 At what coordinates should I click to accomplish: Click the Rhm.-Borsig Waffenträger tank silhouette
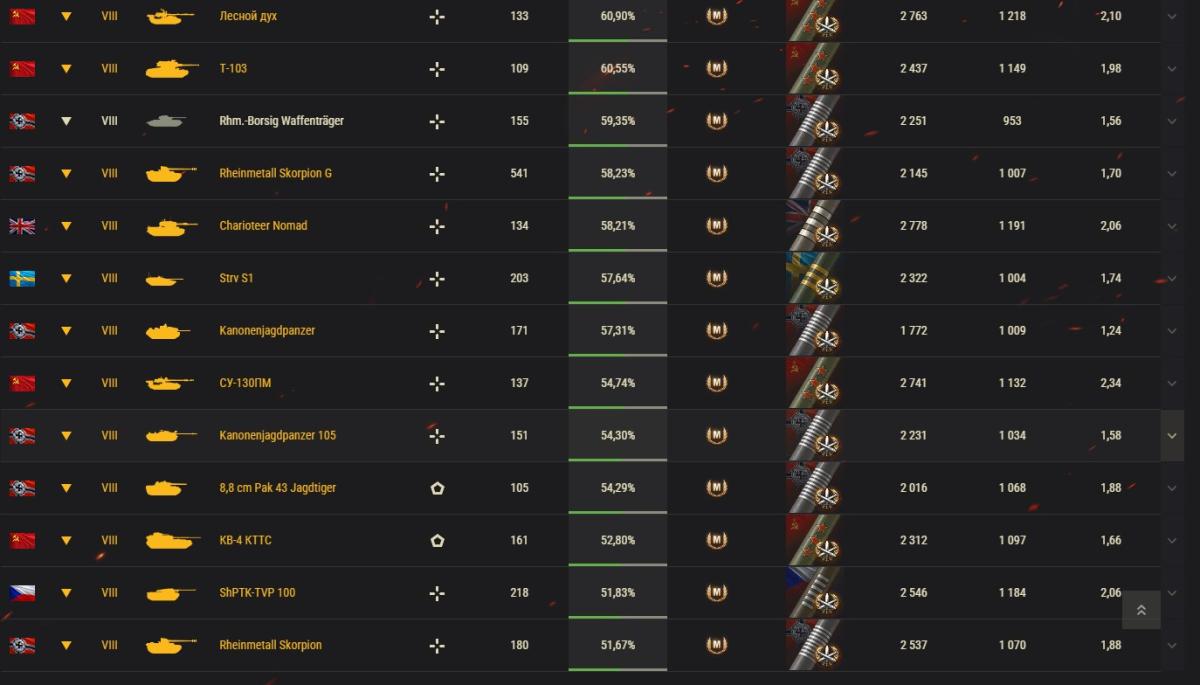coord(172,121)
